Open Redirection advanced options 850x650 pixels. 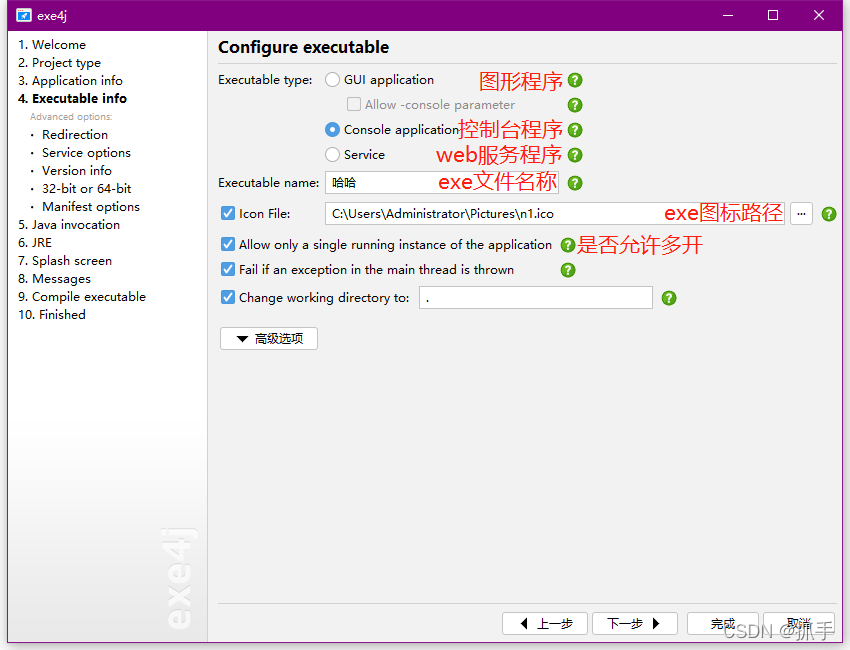click(x=75, y=134)
